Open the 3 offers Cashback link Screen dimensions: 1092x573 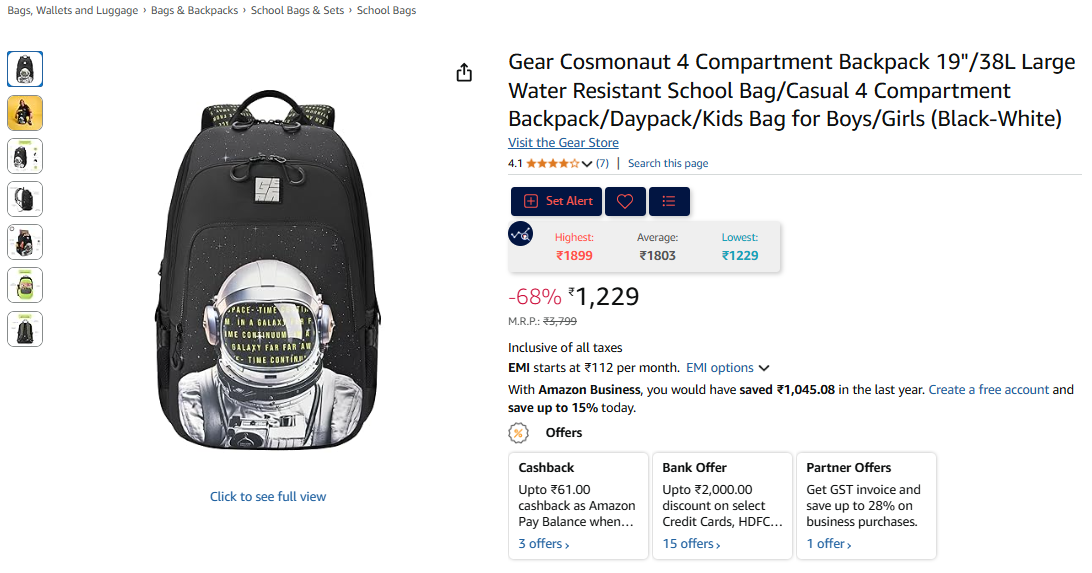[543, 544]
